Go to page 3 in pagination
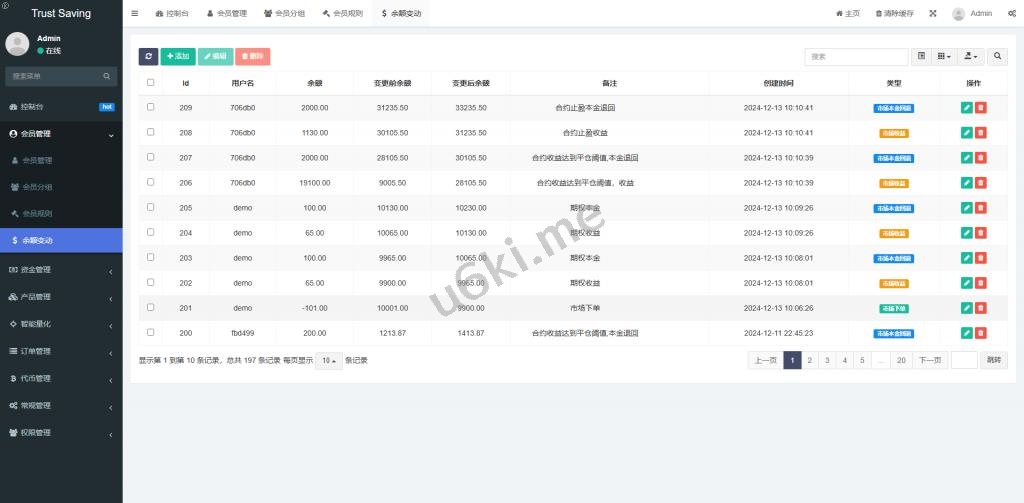The height and width of the screenshot is (503, 1024). [x=827, y=360]
